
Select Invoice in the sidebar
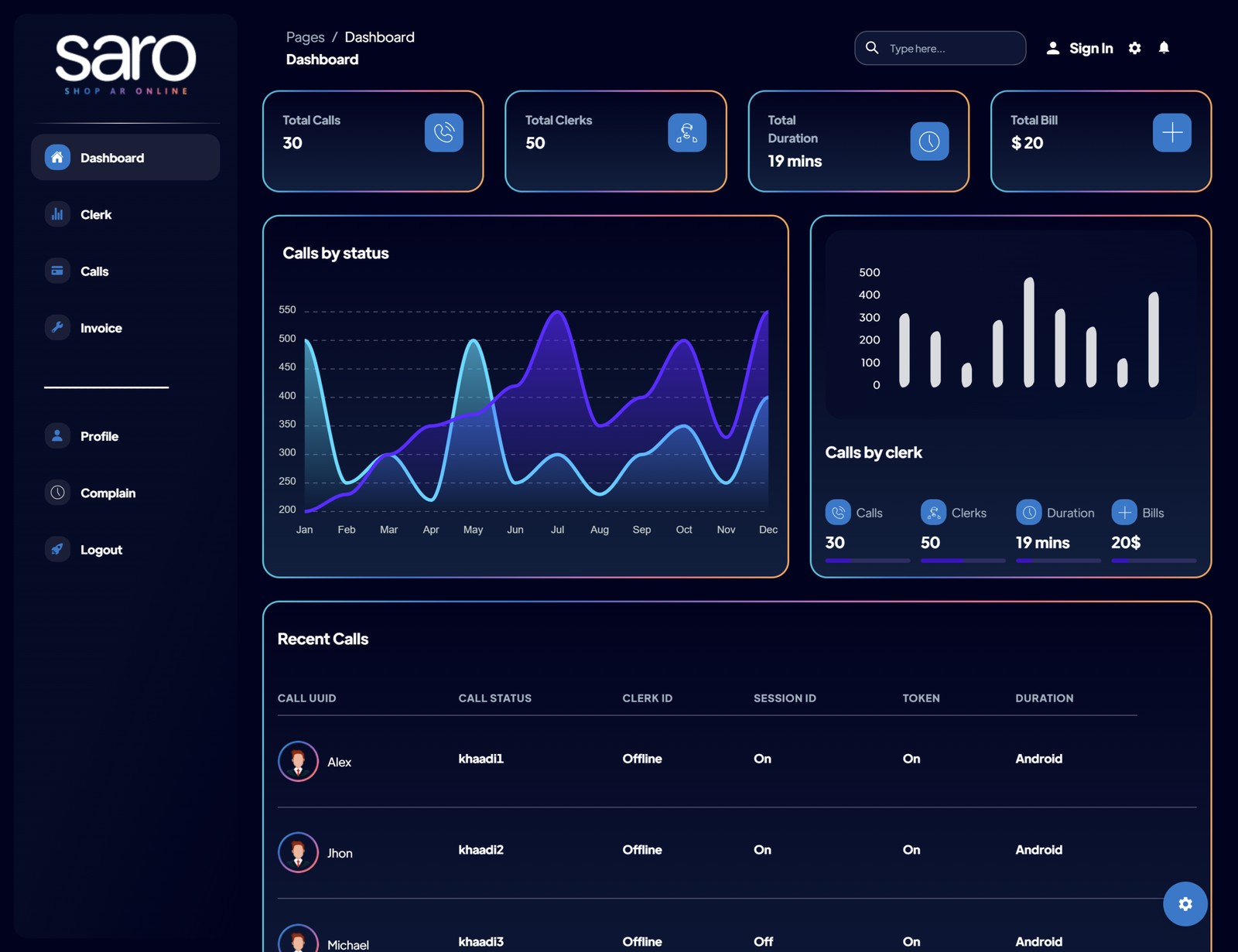pyautogui.click(x=101, y=328)
